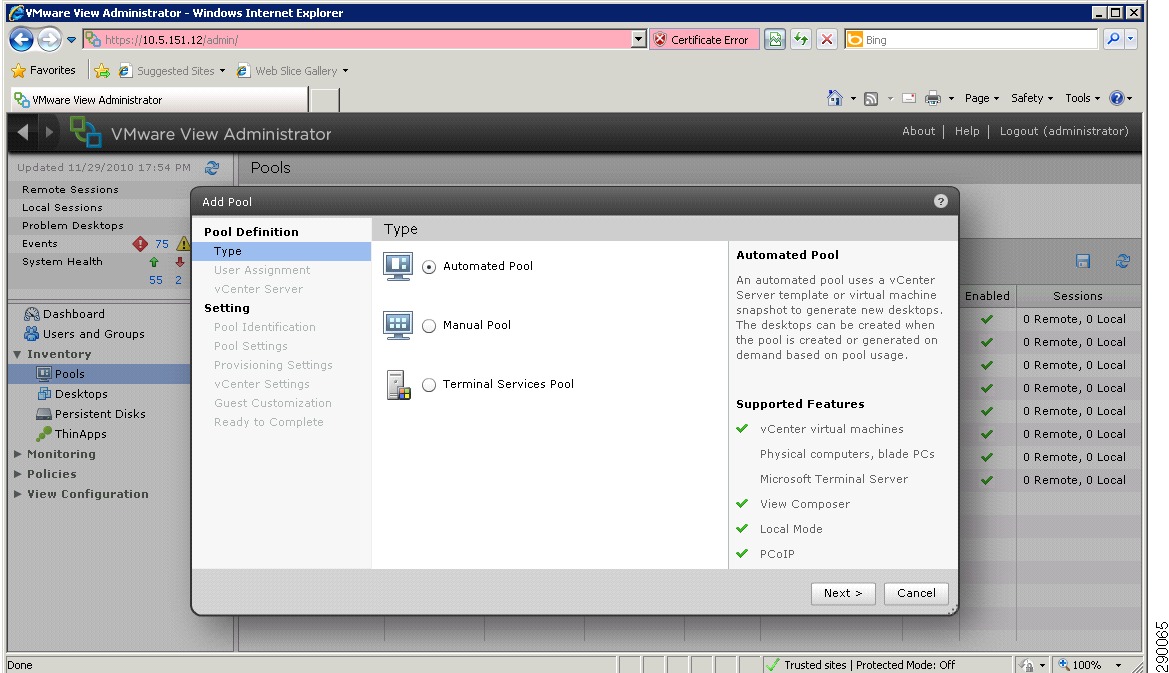Click the red Events error icon
This screenshot has height=673, width=1169.
pos(139,244)
